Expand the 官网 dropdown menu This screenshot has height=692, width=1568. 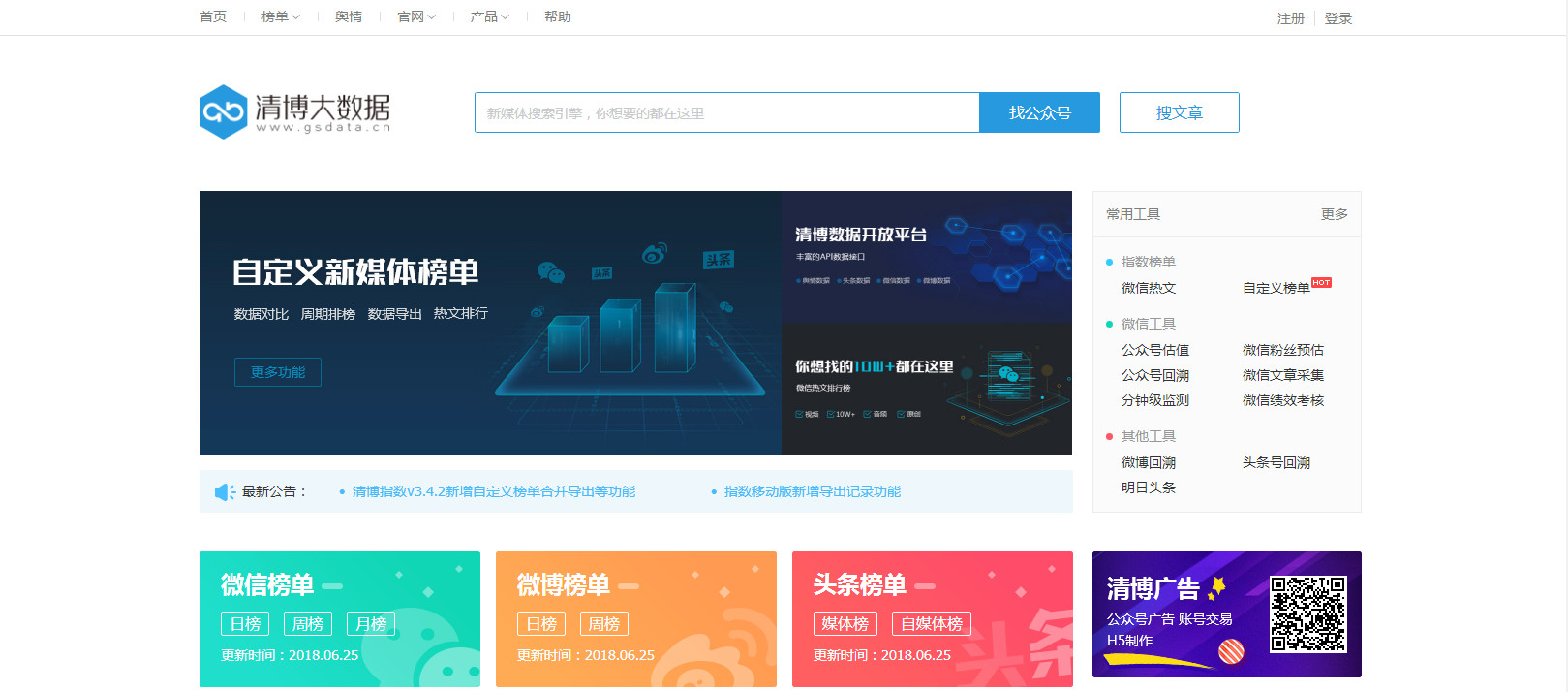416,16
